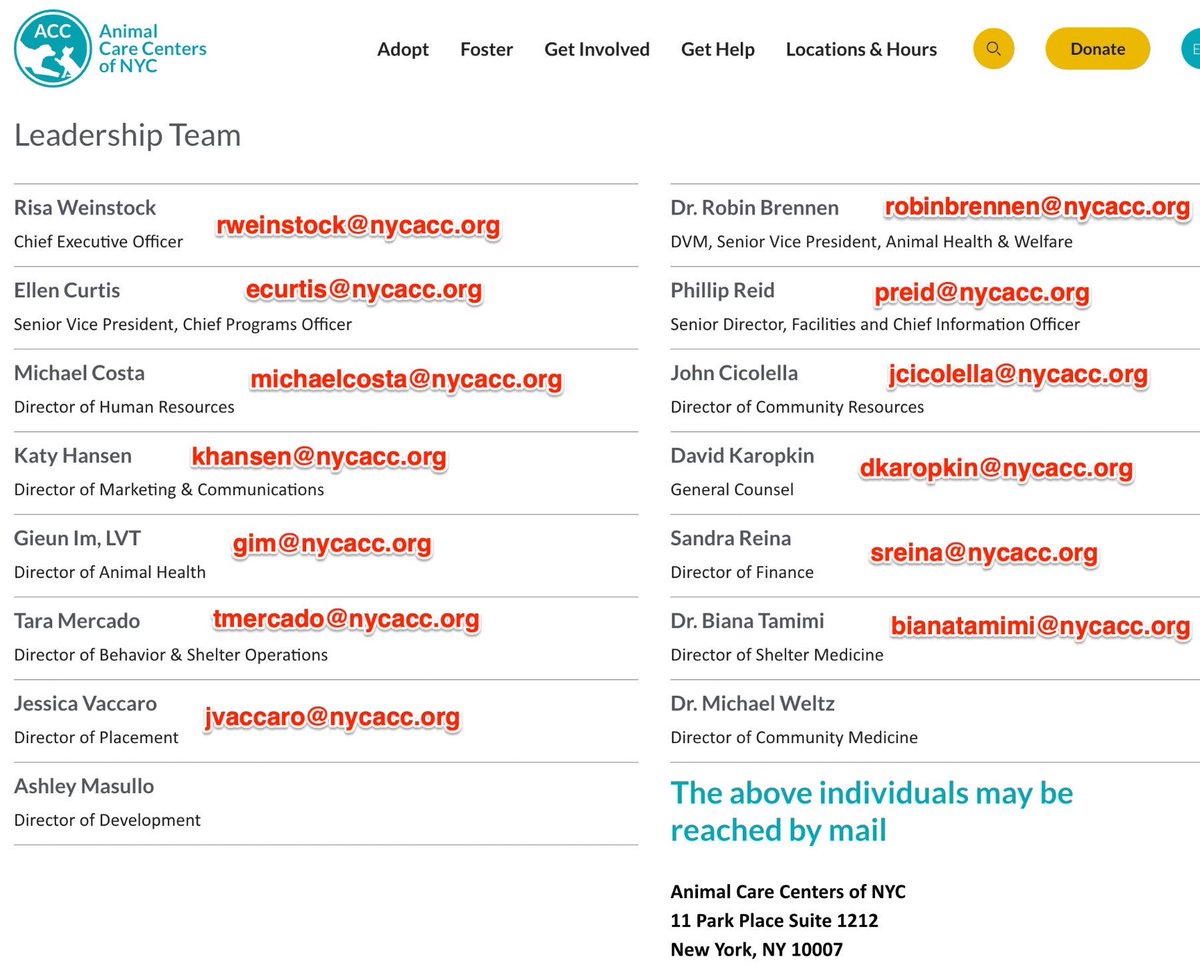Image resolution: width=1200 pixels, height=965 pixels.
Task: Select the name Sandra Reina
Action: click(731, 538)
